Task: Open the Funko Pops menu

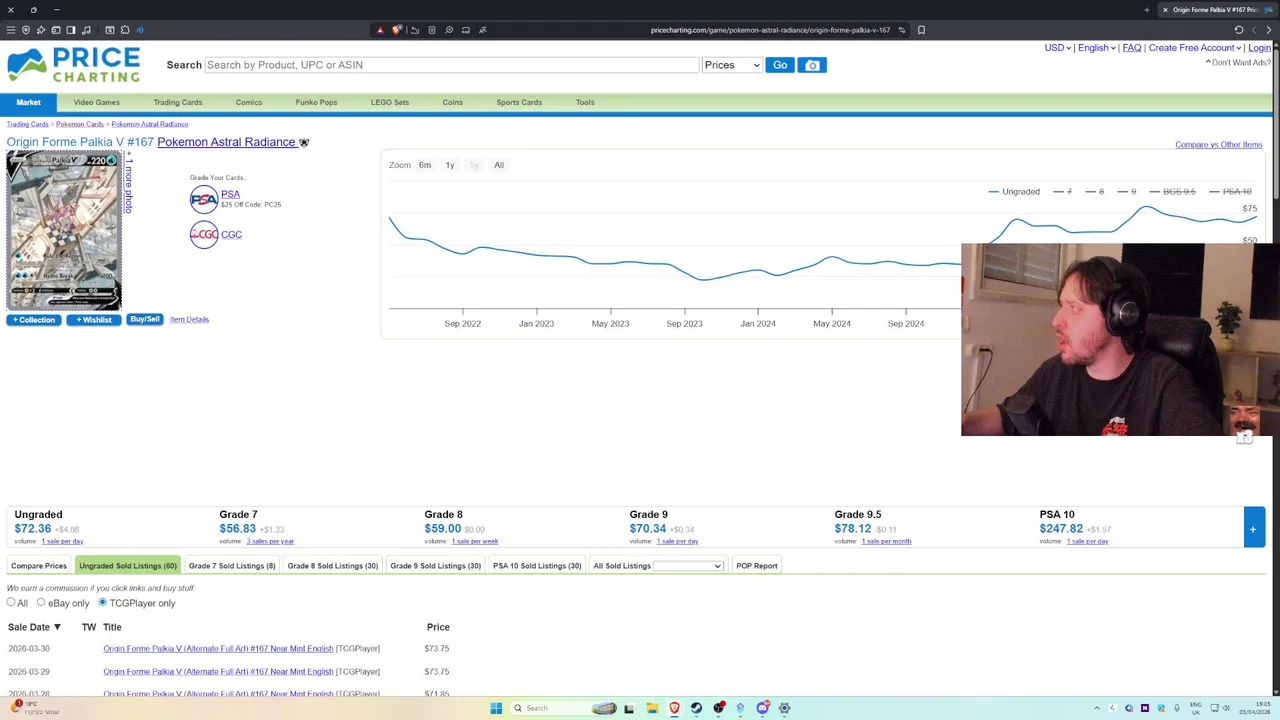Action: click(x=316, y=102)
